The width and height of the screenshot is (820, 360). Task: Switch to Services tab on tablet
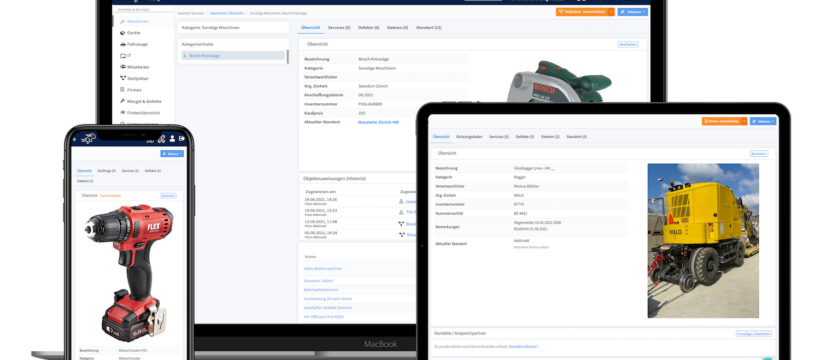499,137
